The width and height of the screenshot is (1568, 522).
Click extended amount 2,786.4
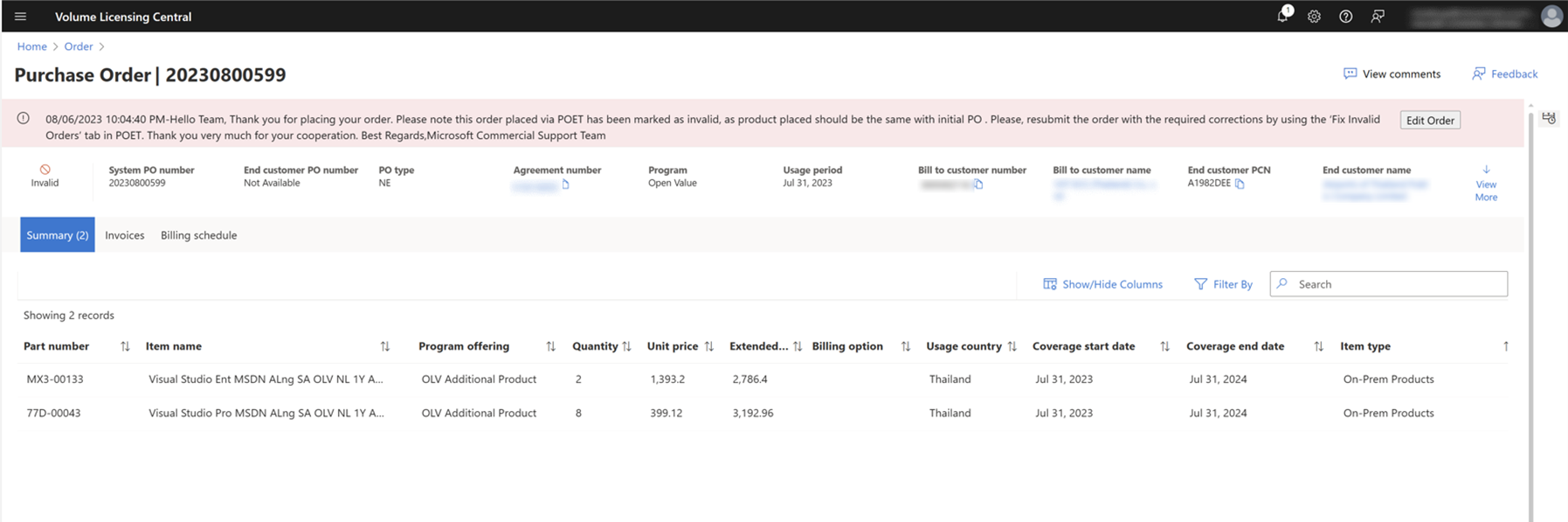[x=750, y=379]
